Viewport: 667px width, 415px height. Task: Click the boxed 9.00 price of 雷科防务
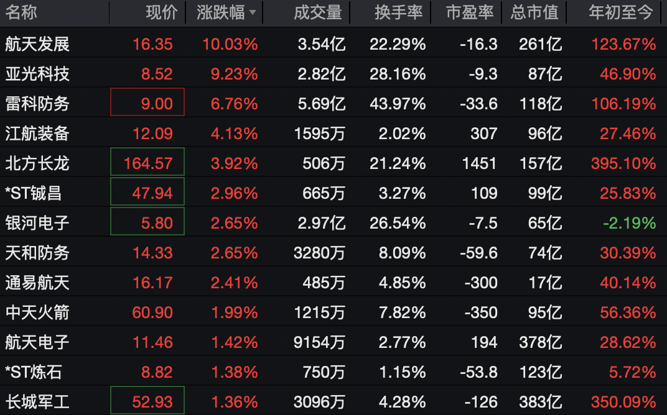click(x=148, y=104)
